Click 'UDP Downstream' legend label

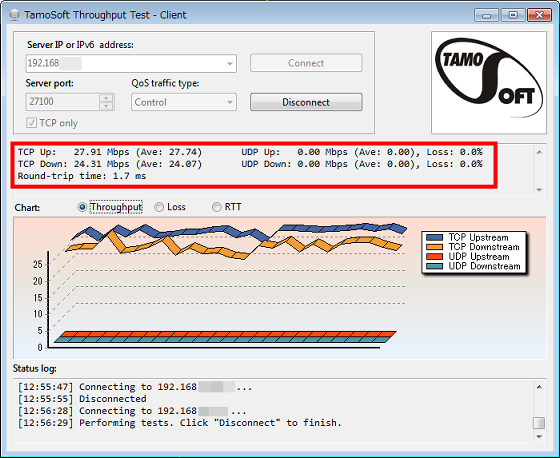coord(484,266)
